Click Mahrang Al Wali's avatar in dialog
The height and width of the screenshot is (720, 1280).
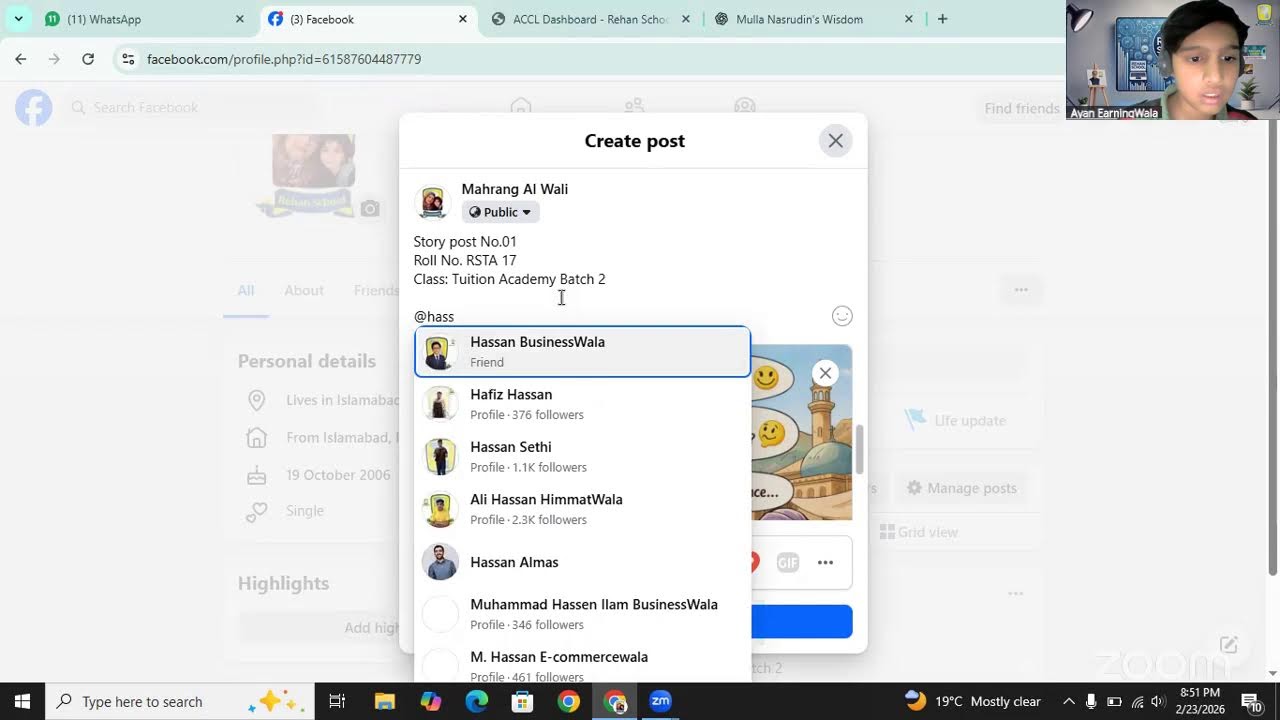[x=433, y=202]
